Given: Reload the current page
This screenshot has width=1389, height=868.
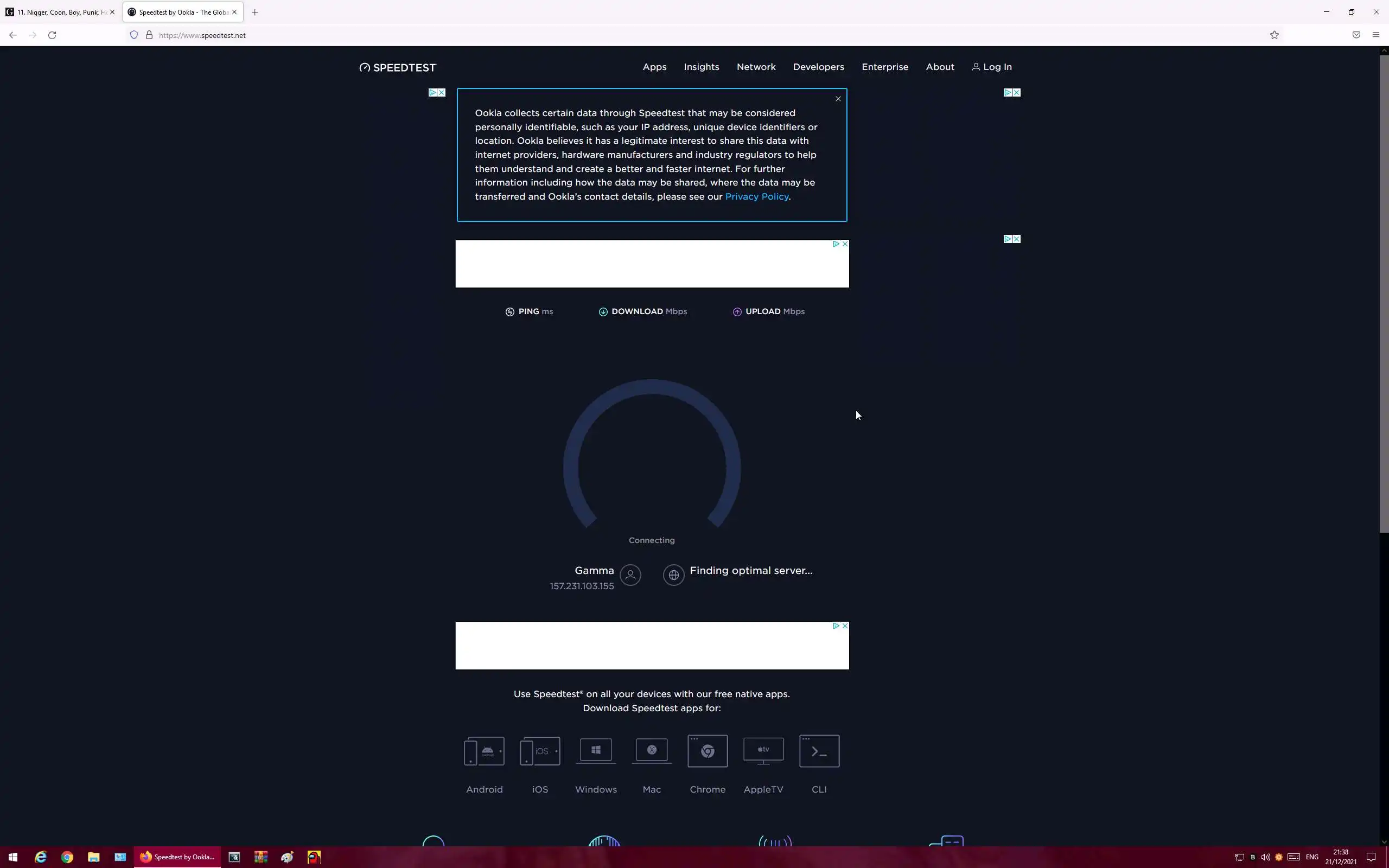Looking at the screenshot, I should click(52, 35).
